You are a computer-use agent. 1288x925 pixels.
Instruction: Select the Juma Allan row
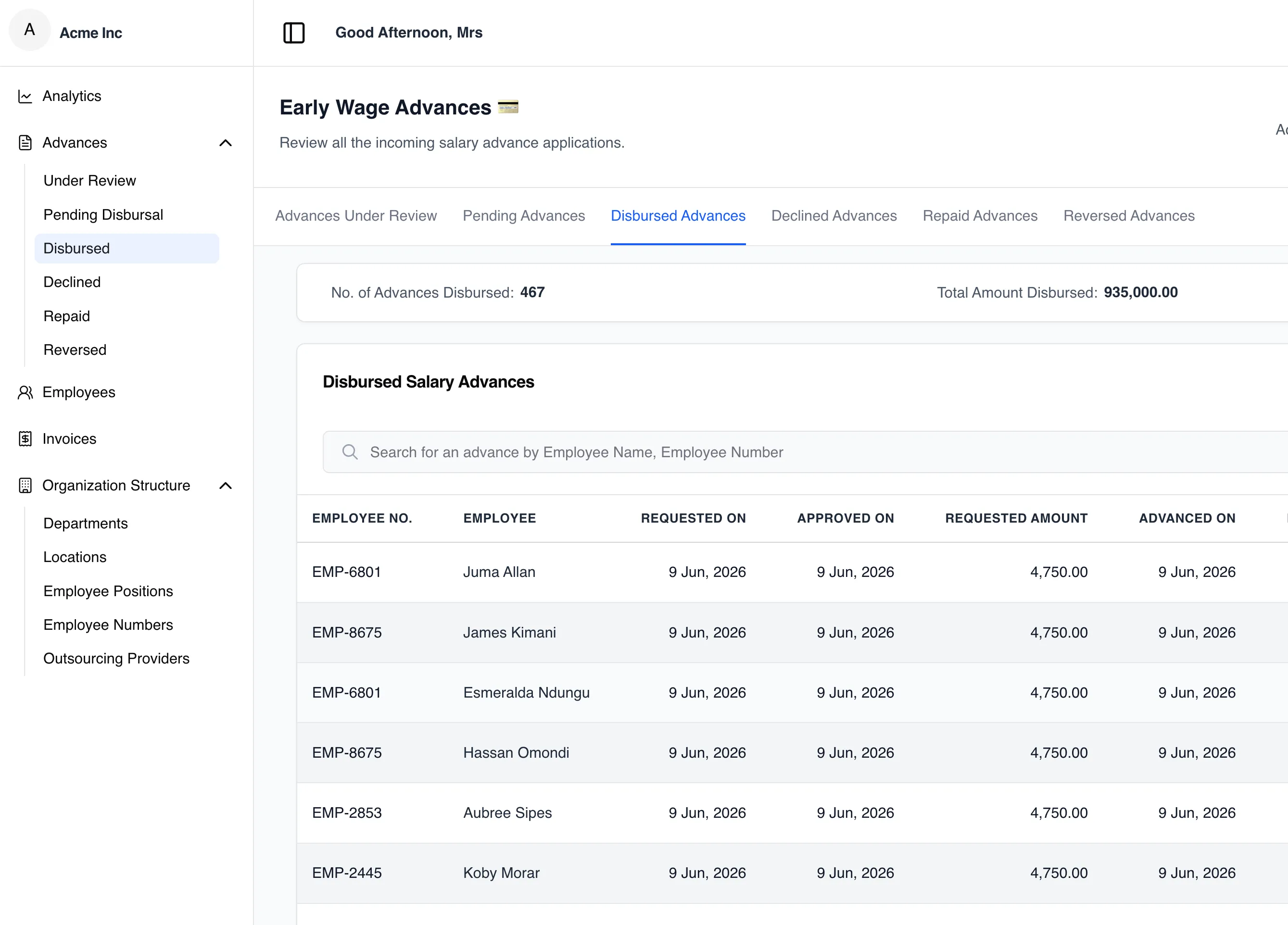click(x=792, y=573)
